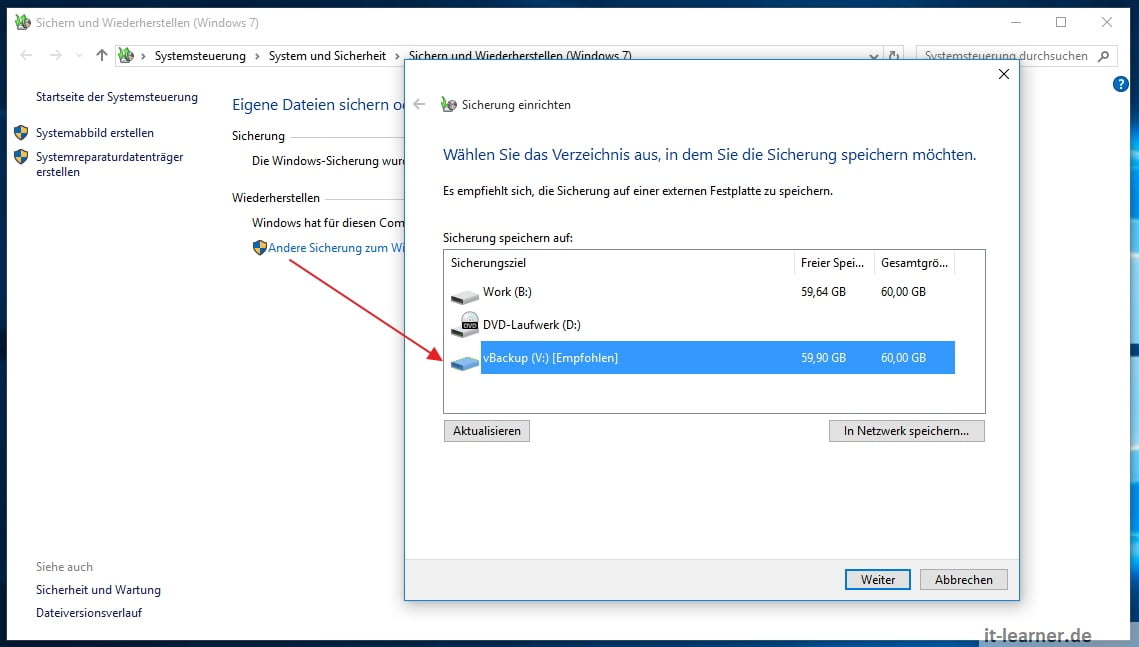Expand the chevron after System und Sicherheit

click(395, 56)
